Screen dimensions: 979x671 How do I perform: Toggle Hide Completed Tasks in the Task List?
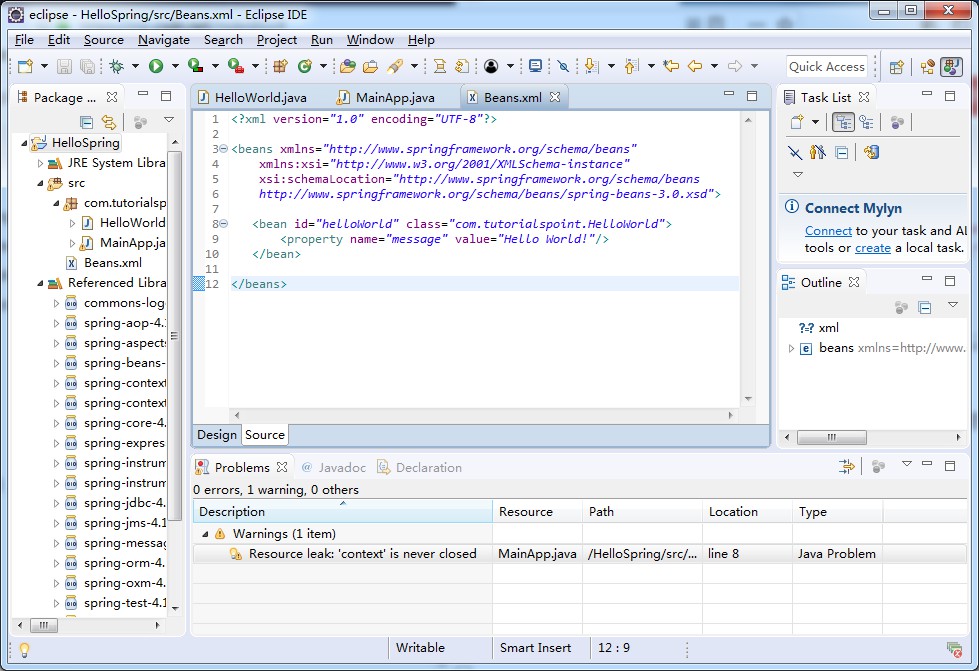[x=795, y=152]
